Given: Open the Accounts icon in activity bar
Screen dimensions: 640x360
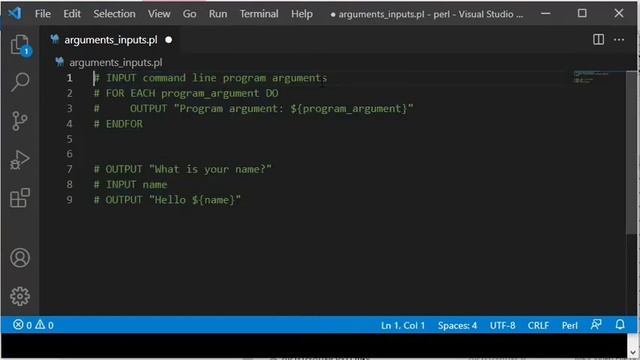Looking at the screenshot, I should [x=20, y=258].
